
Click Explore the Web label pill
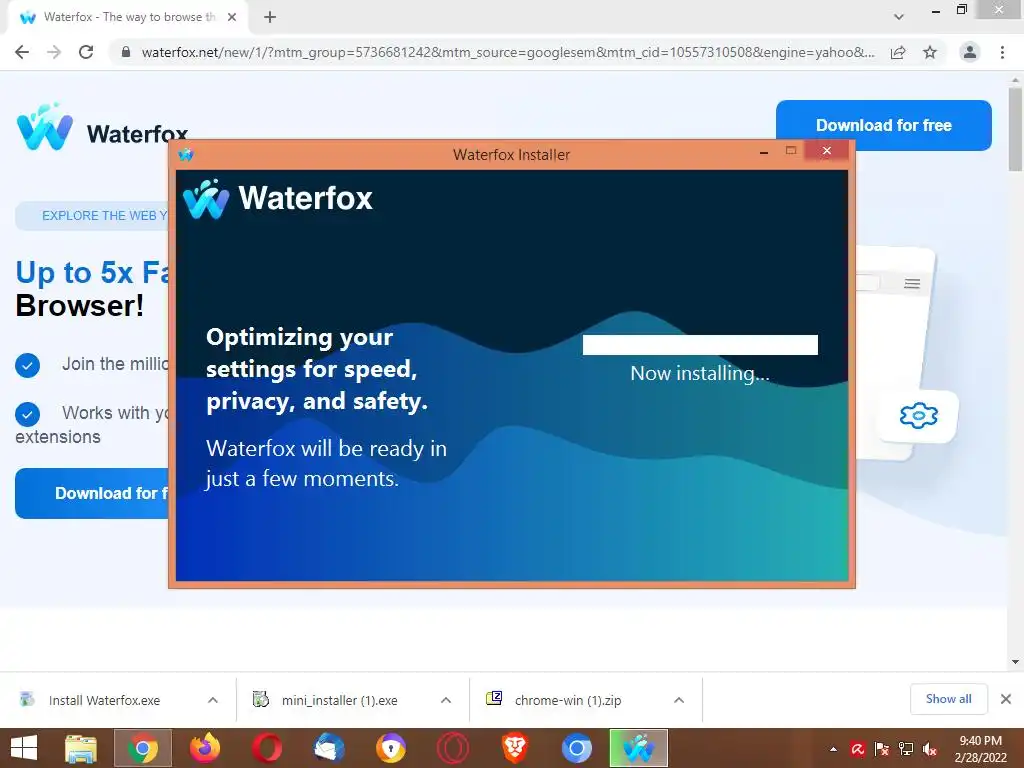(92, 216)
